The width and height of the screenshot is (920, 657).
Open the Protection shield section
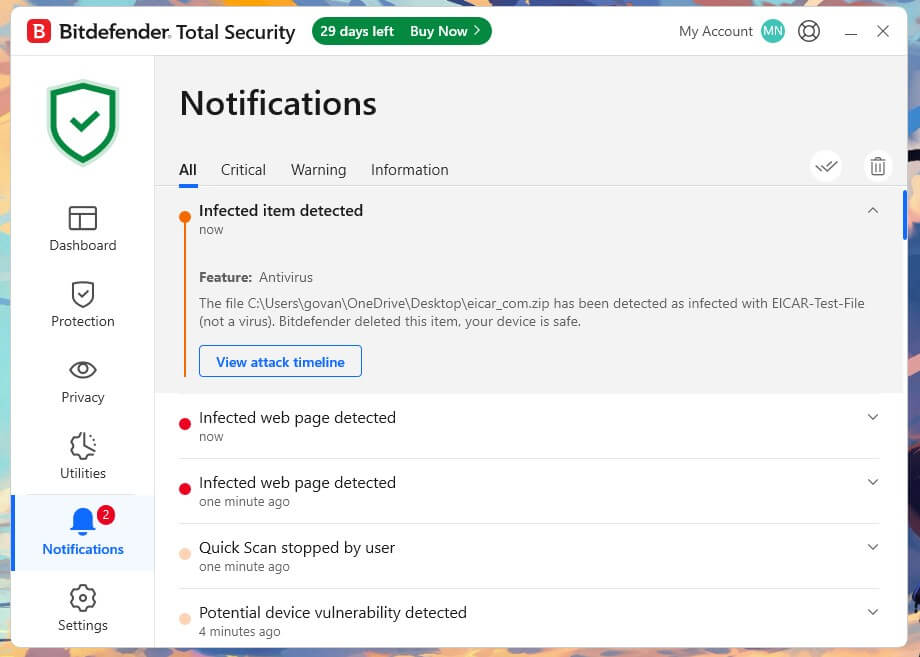(83, 304)
